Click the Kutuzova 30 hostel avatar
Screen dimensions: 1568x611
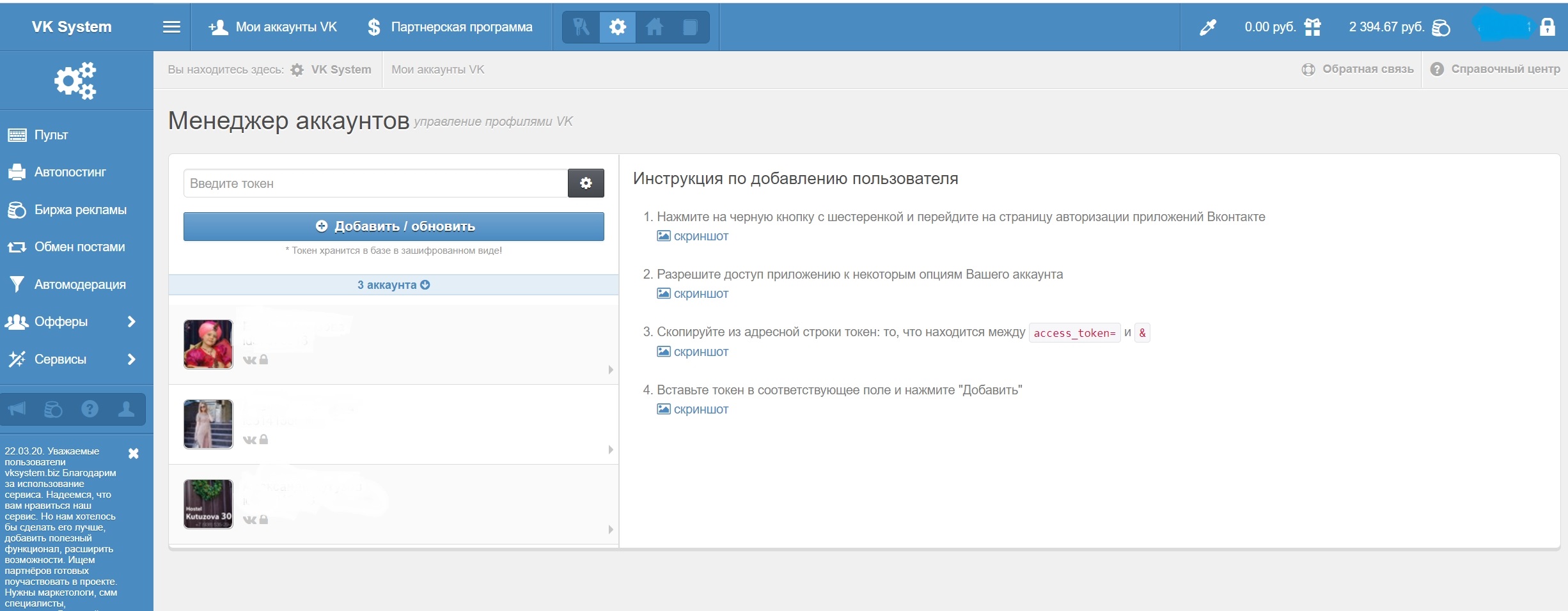coord(208,504)
